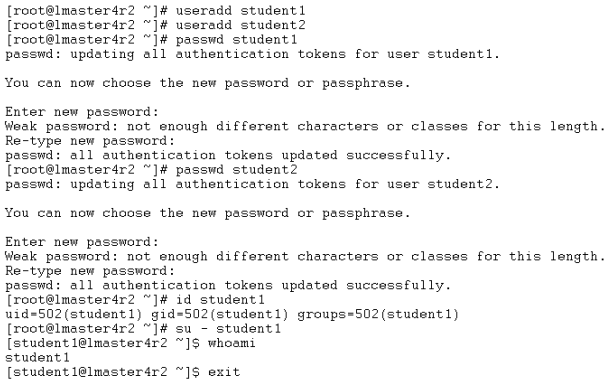Click the standalone 'student1' whoami output line
Viewport: 614px width, 382px height.
click(38, 358)
